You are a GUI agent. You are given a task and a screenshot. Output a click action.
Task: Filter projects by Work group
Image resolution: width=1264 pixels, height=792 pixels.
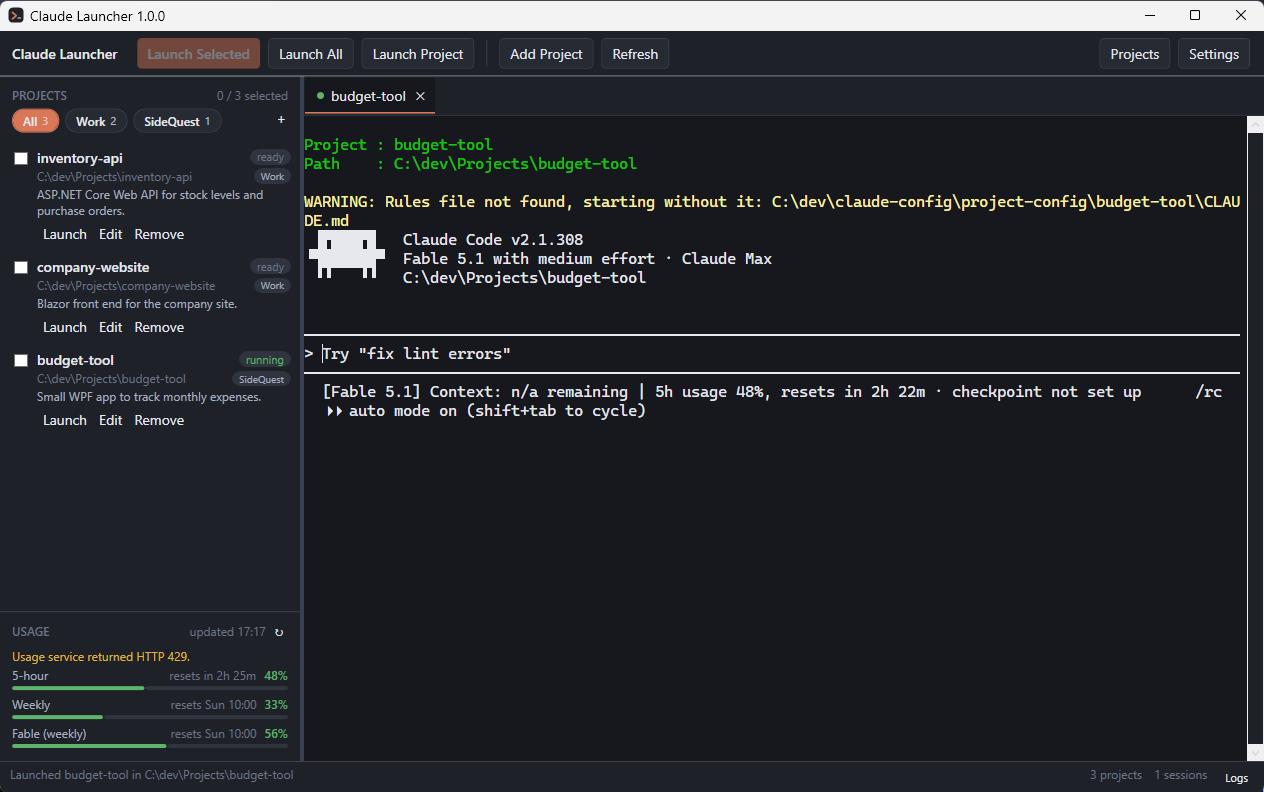pos(96,121)
